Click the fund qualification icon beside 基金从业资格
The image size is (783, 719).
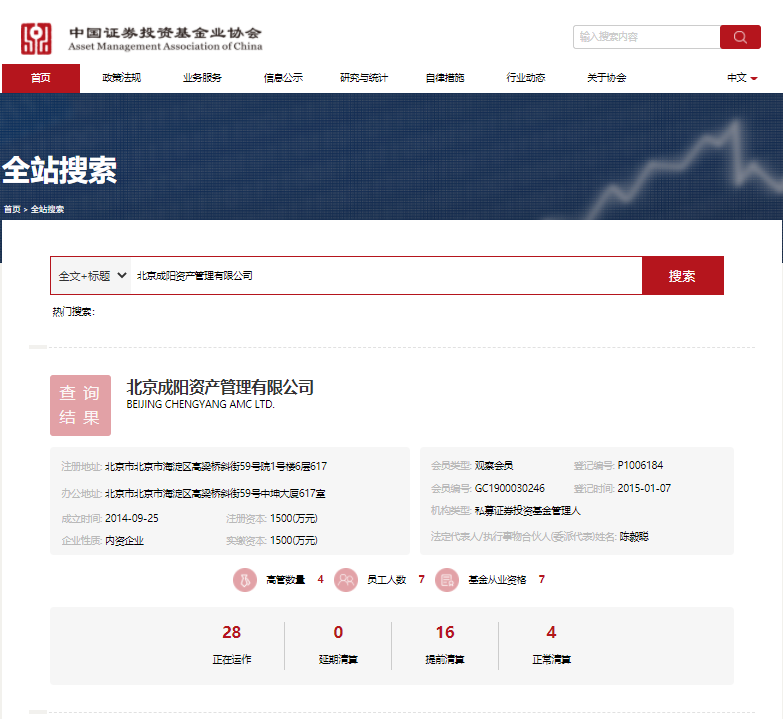coord(447,580)
